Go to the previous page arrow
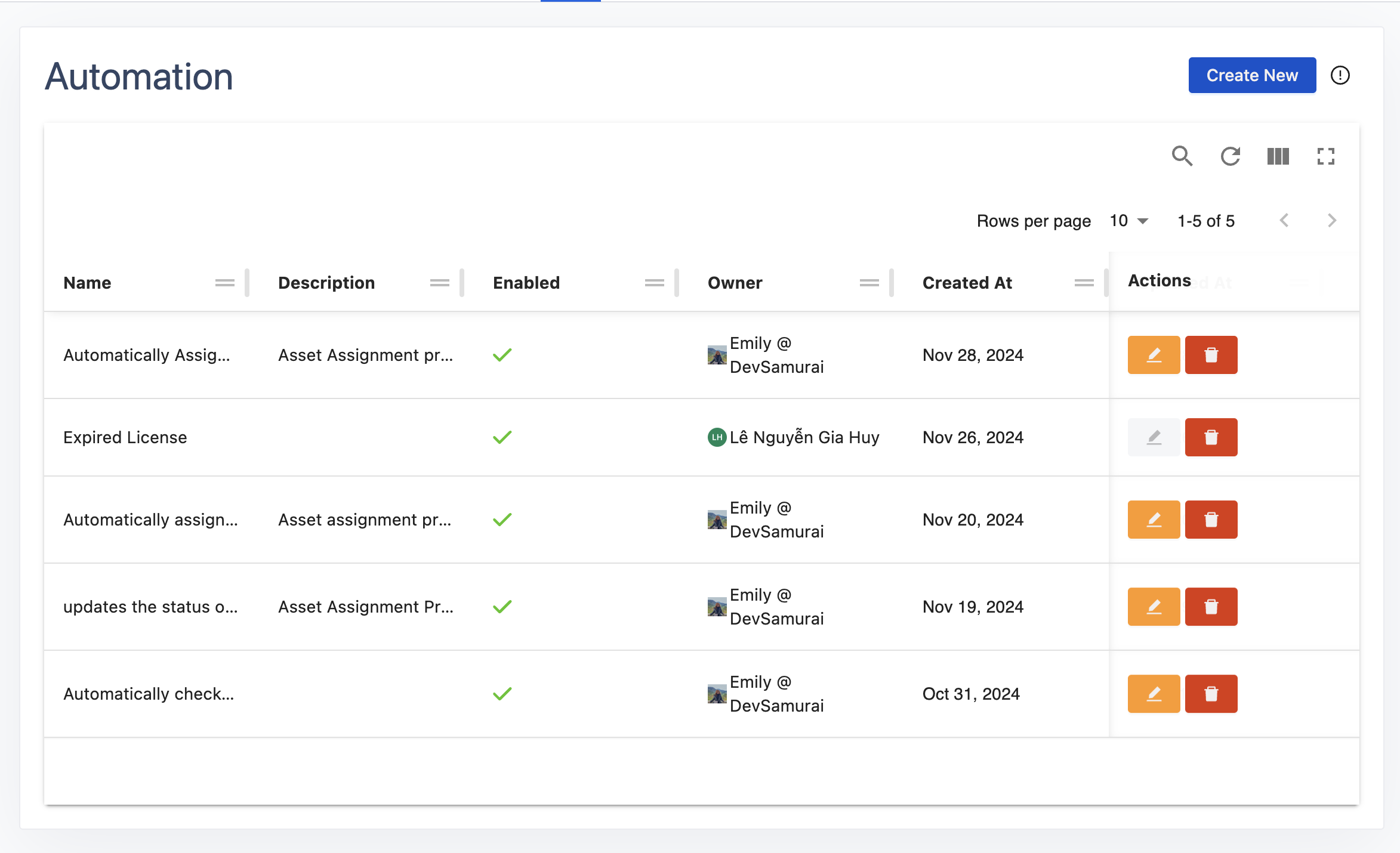This screenshot has width=1400, height=853. pos(1284,221)
